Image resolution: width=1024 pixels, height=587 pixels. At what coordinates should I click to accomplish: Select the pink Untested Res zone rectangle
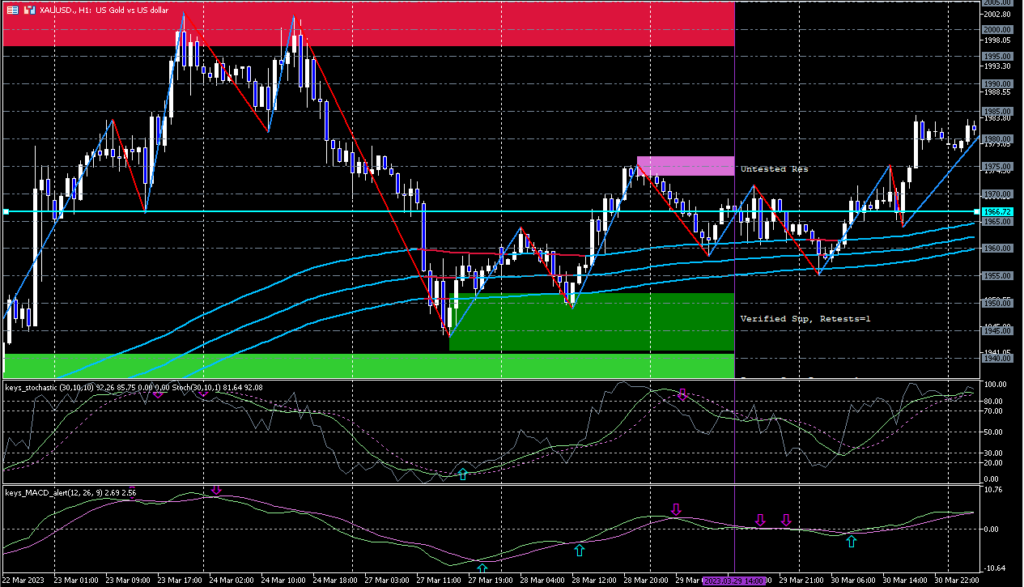(x=686, y=166)
